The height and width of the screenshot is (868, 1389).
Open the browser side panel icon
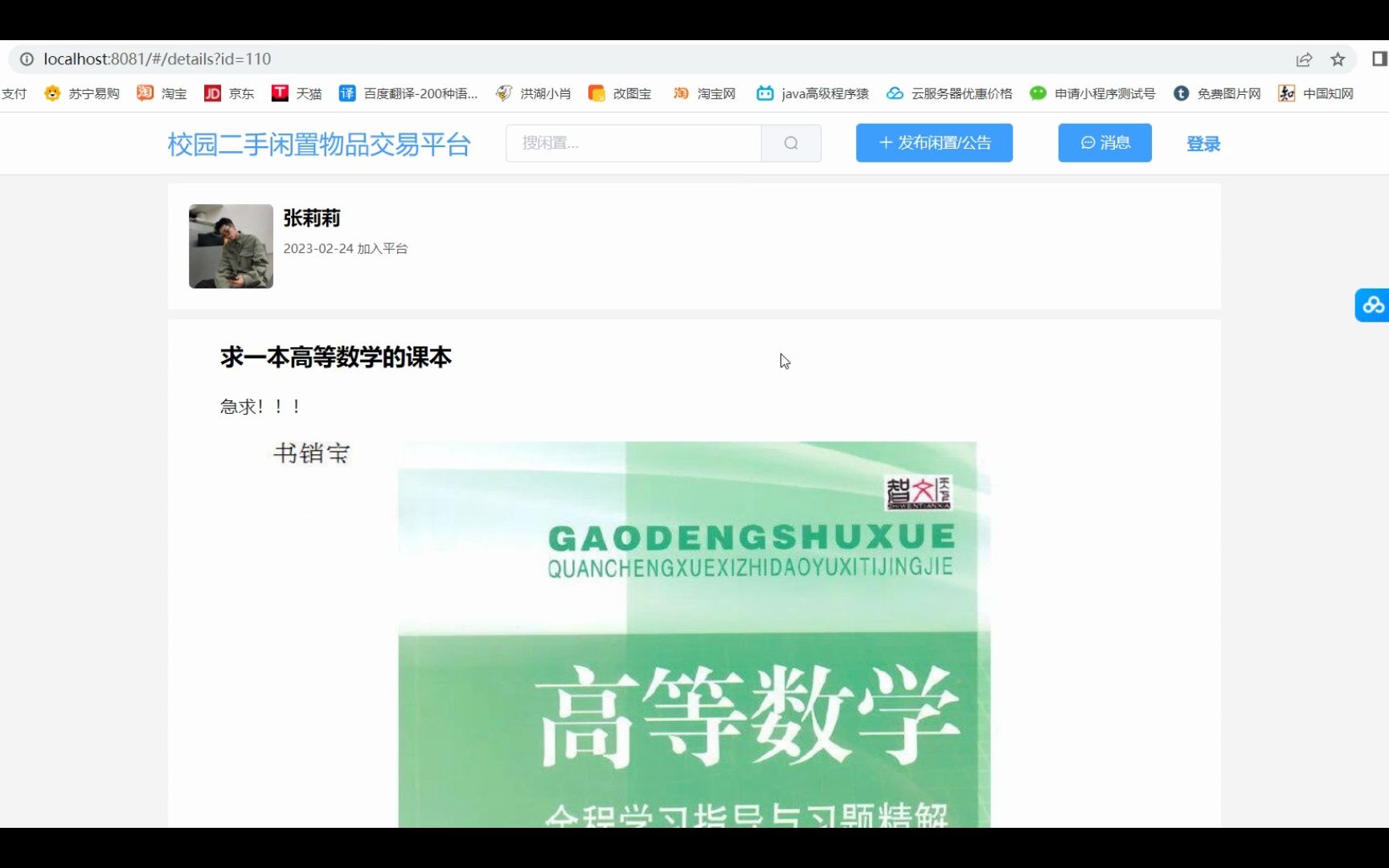click(x=1379, y=59)
